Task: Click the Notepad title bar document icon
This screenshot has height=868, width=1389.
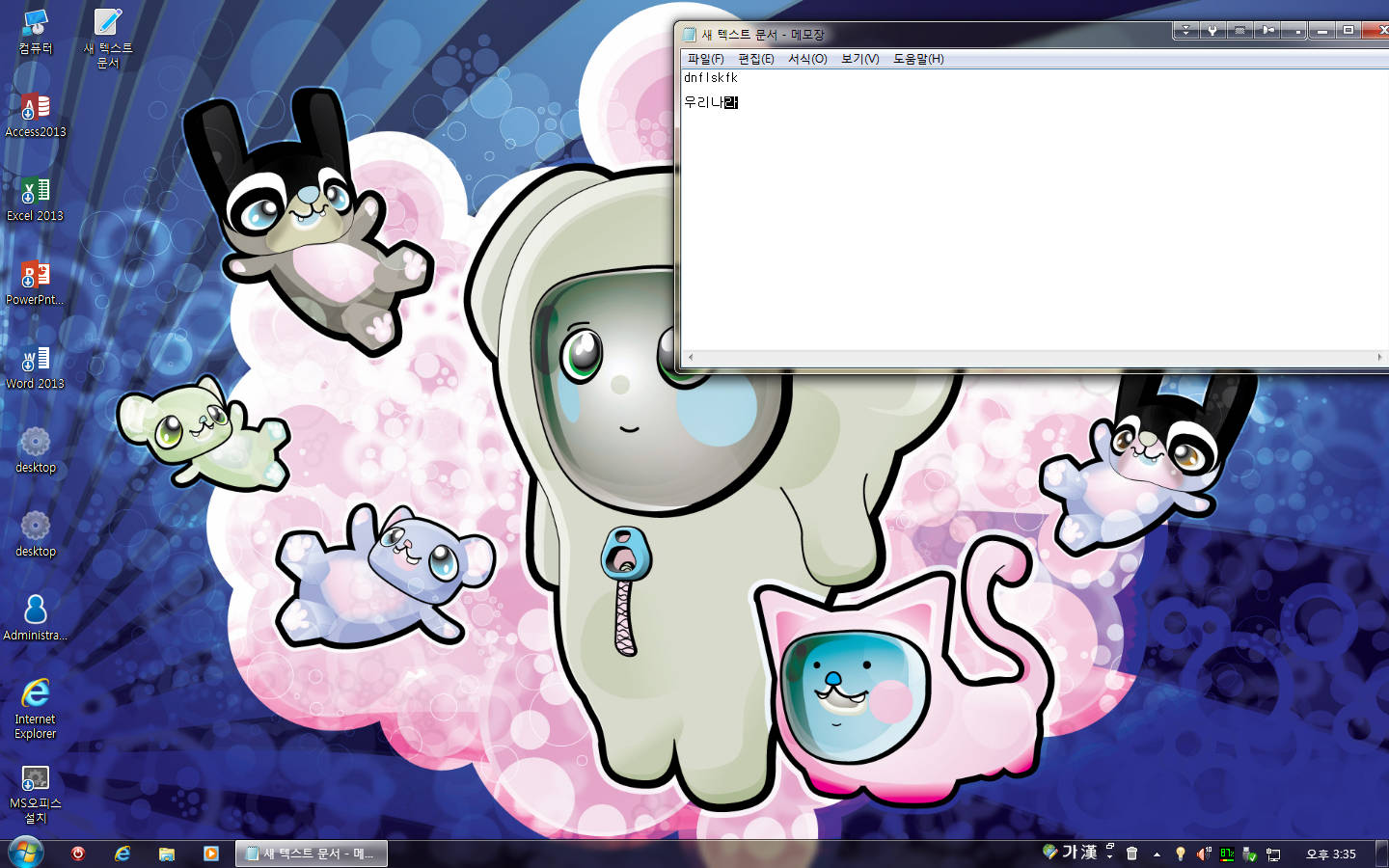Action: 690,35
